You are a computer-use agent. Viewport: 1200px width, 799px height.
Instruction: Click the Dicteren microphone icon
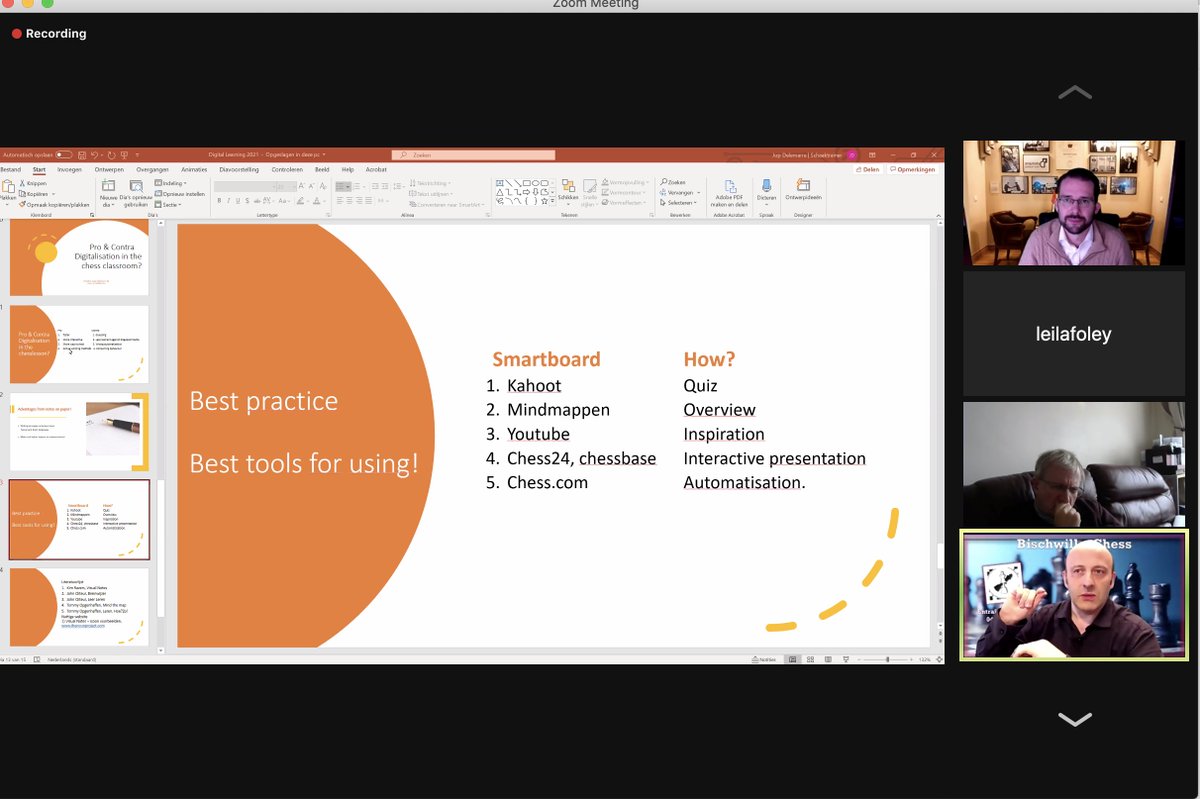(x=766, y=186)
